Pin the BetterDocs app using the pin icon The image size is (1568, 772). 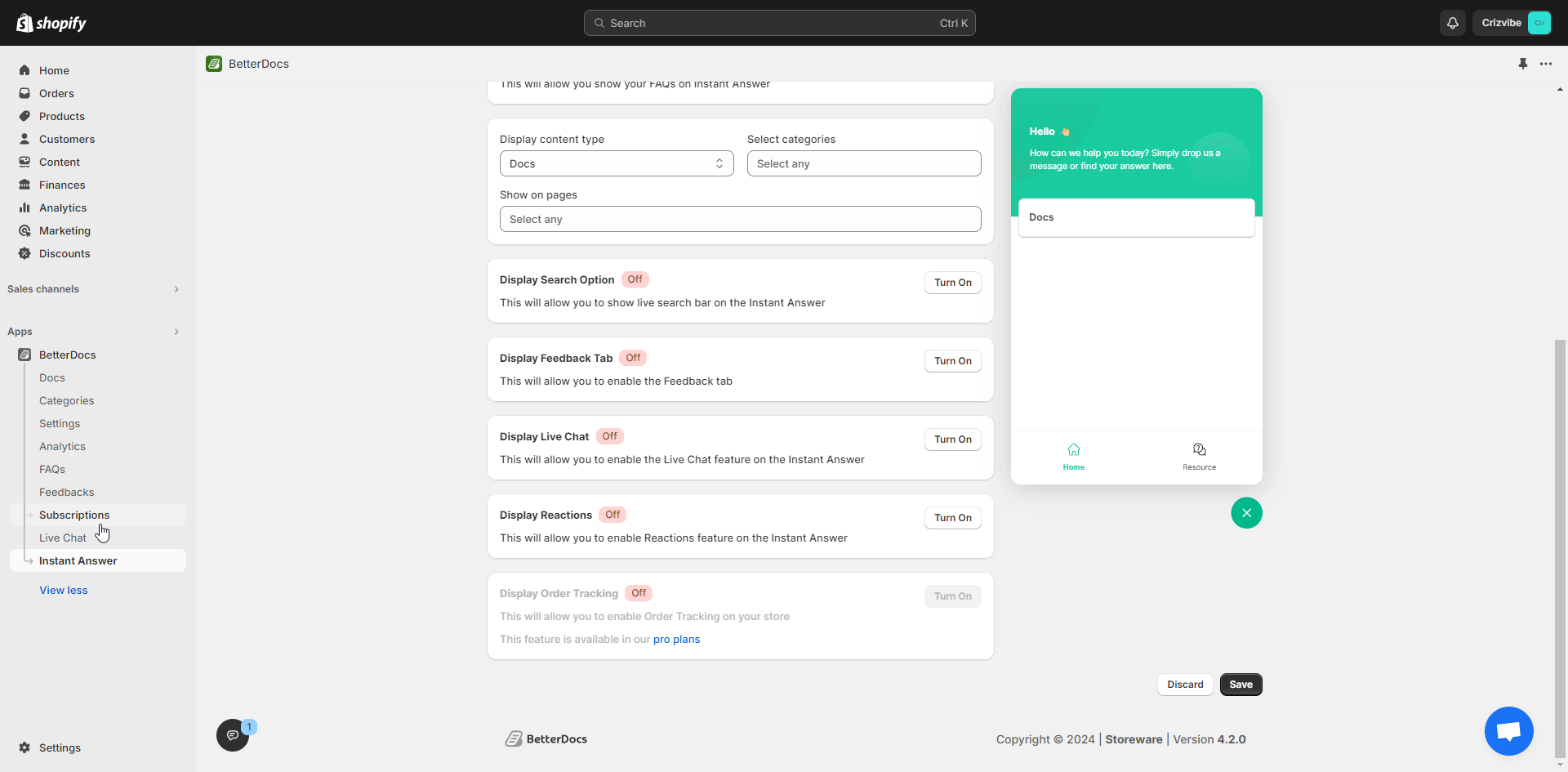1522,63
